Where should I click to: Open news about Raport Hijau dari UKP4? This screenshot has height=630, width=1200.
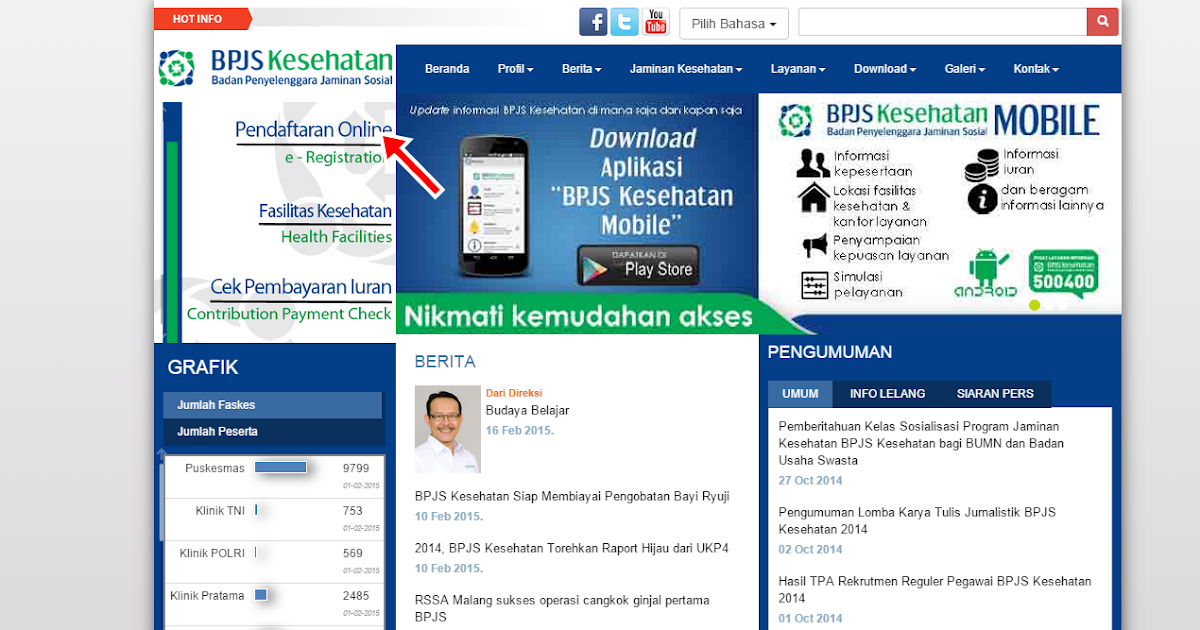[x=572, y=548]
